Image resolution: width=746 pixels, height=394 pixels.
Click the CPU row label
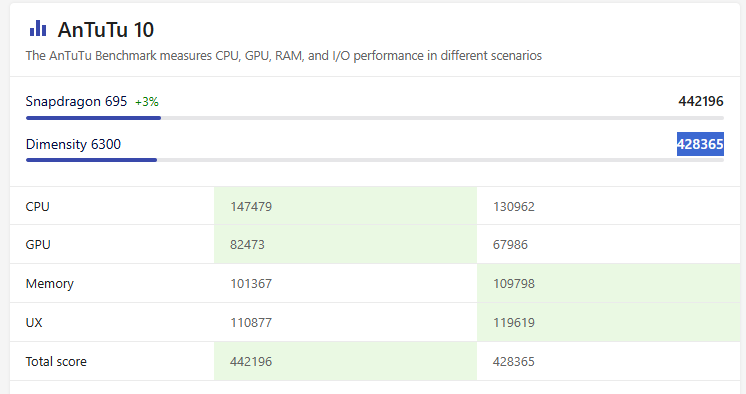point(38,207)
